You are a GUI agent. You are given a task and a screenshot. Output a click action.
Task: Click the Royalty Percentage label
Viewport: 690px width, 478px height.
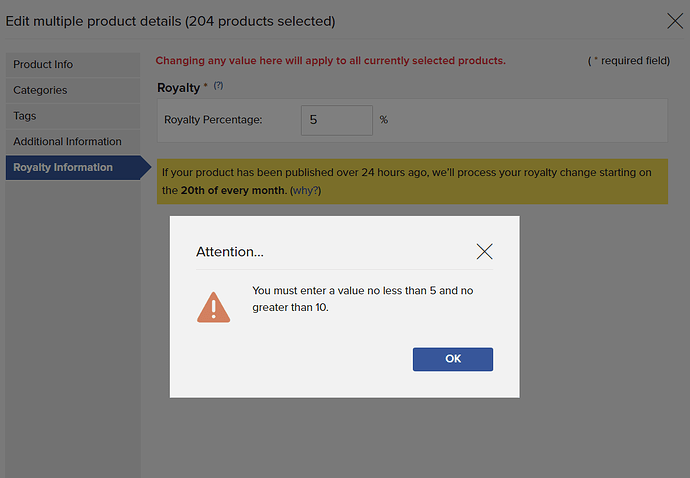point(213,120)
